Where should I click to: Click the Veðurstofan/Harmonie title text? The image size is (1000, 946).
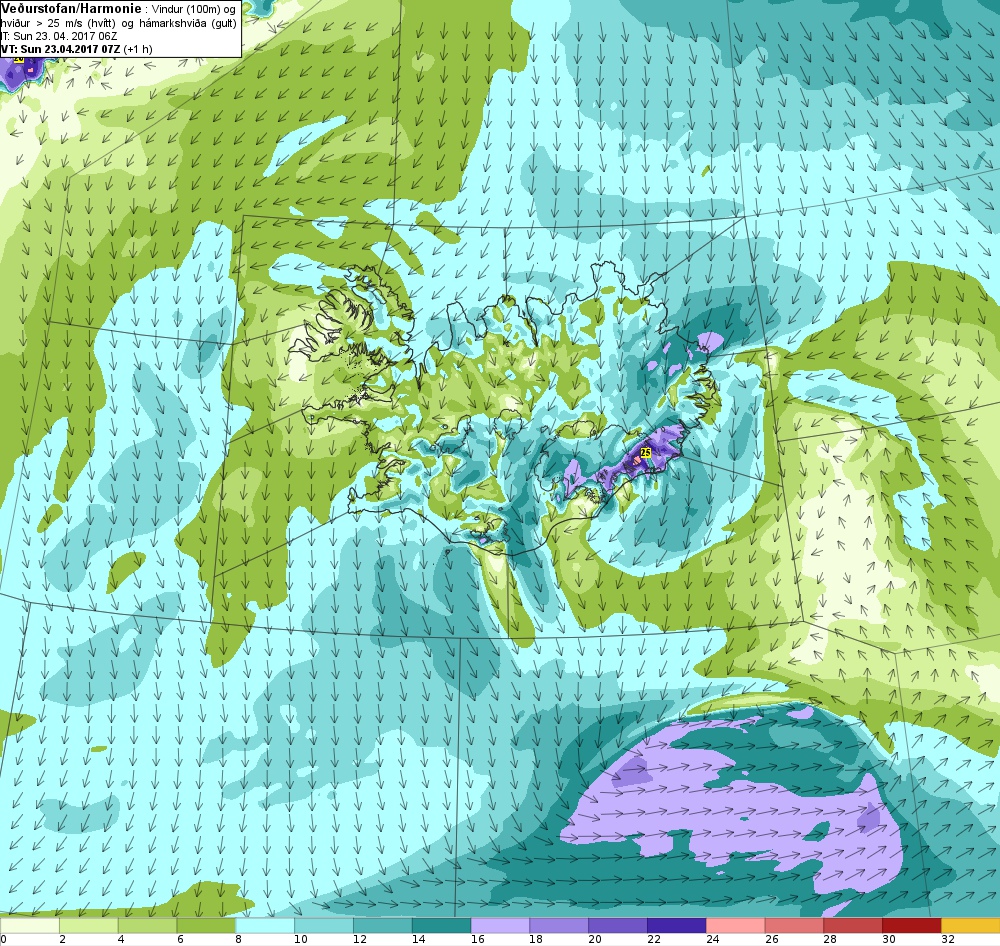(x=71, y=9)
